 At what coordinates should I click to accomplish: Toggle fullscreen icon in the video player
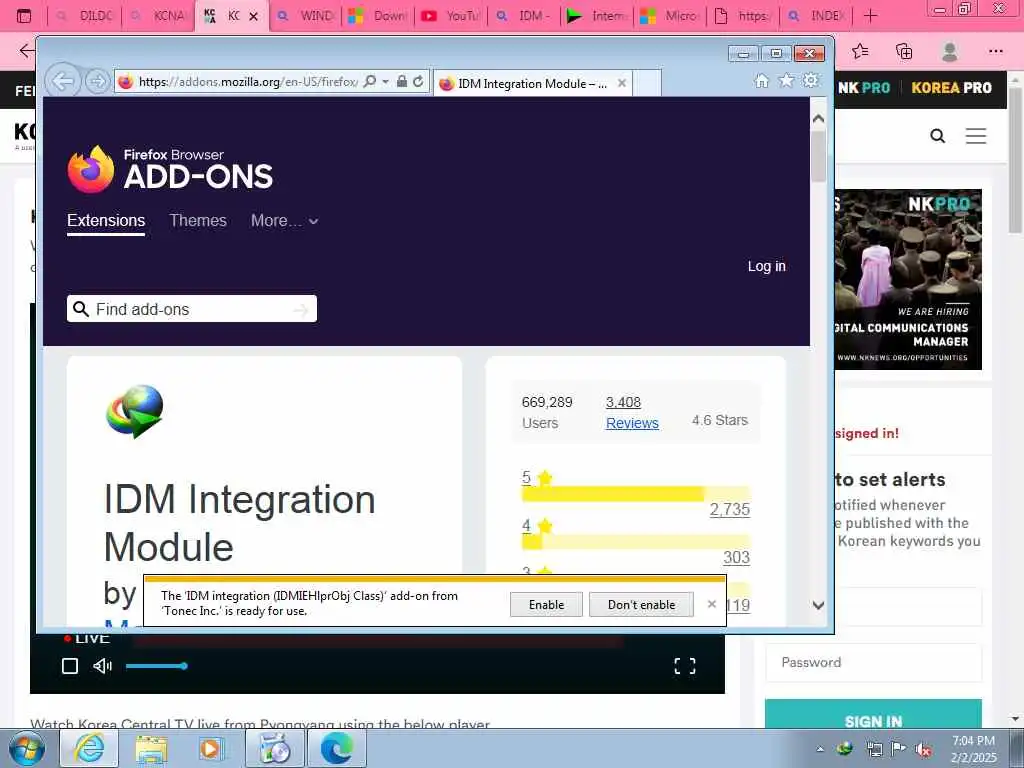click(684, 666)
